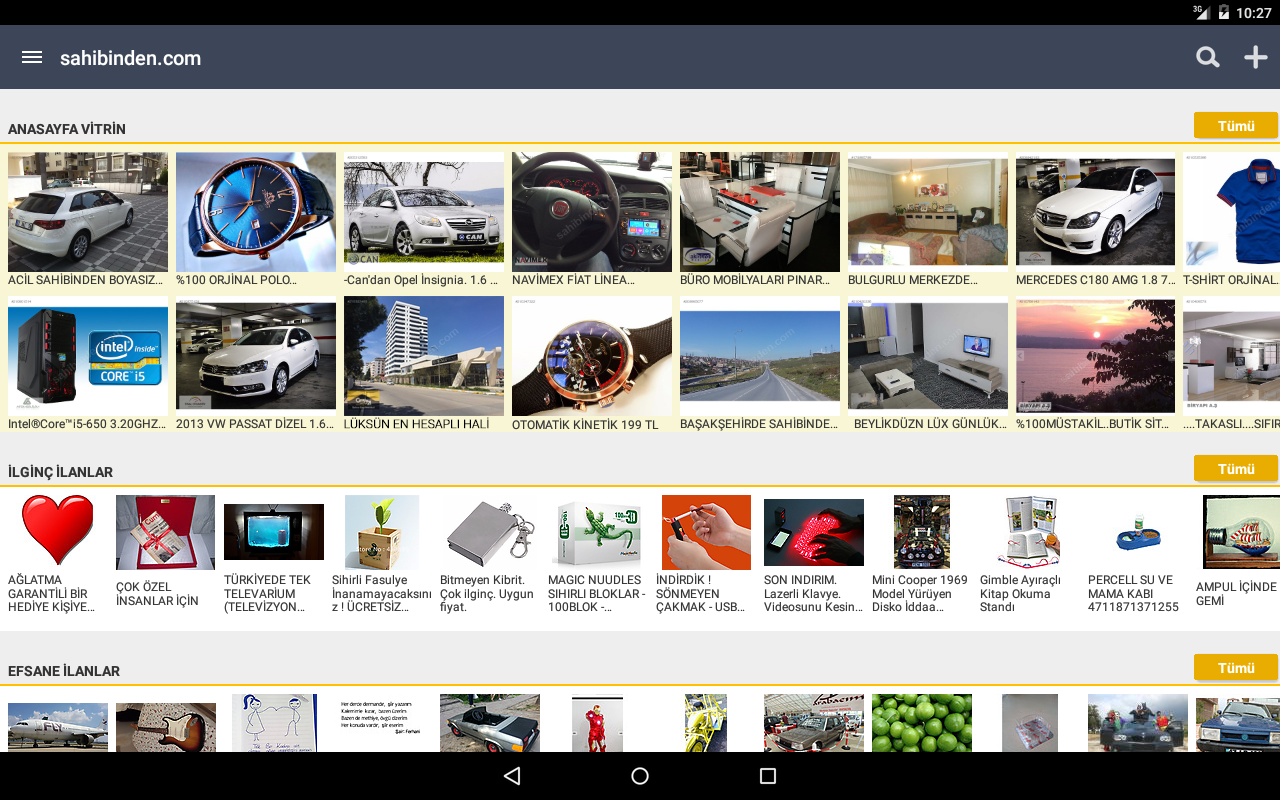Open the blue Polo watch listing
Viewport: 1280px width, 800px height.
256,212
